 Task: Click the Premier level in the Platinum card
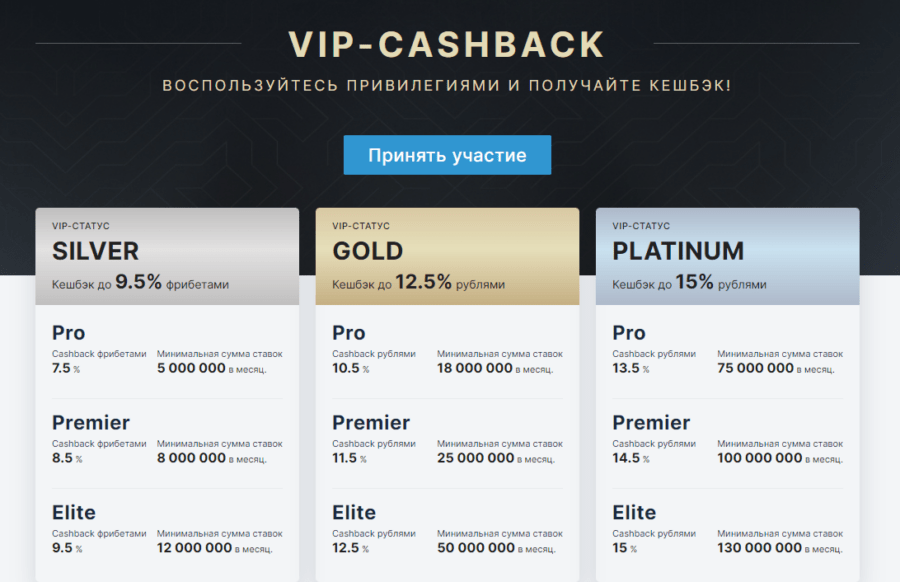tap(651, 423)
